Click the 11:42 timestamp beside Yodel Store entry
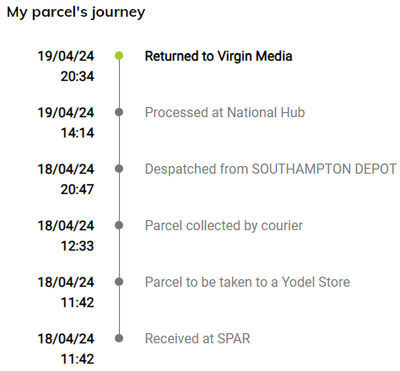Screen dimensions: 400x371 click(77, 303)
